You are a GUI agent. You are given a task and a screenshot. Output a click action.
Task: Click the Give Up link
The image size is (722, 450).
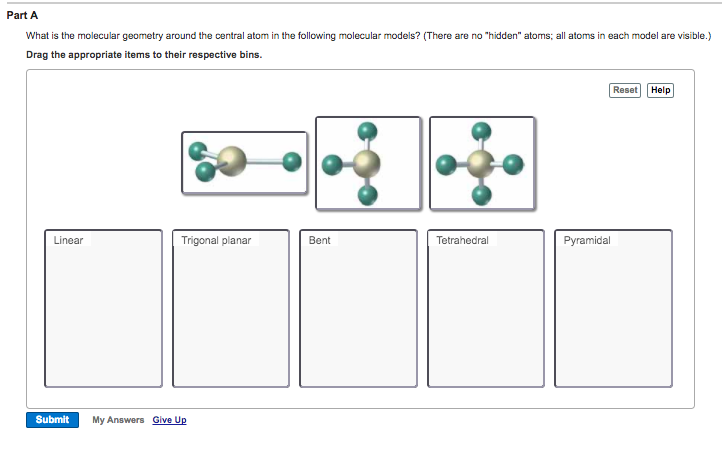click(169, 420)
